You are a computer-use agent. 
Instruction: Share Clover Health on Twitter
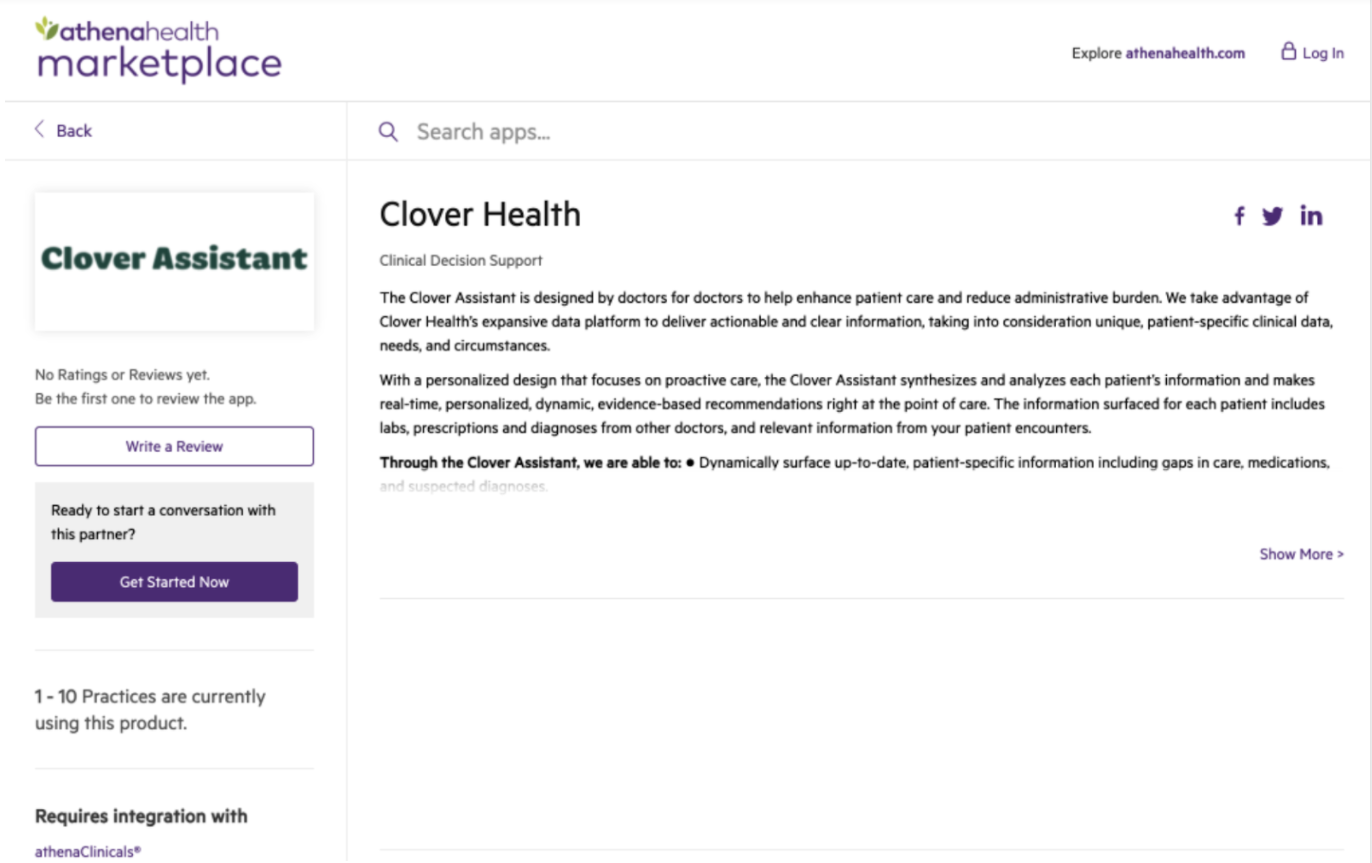[x=1272, y=215]
